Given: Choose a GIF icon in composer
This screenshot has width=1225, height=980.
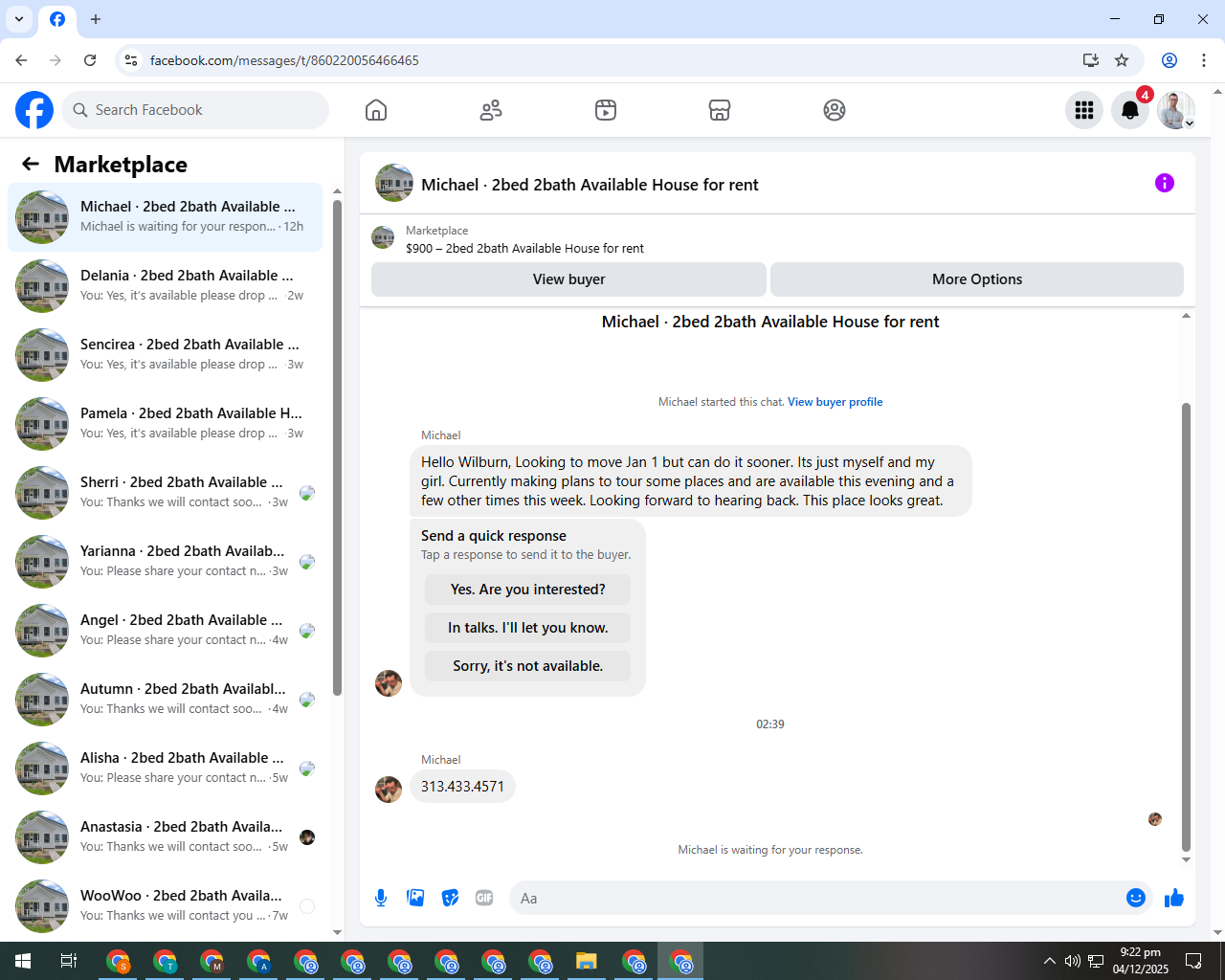Looking at the screenshot, I should 484,898.
